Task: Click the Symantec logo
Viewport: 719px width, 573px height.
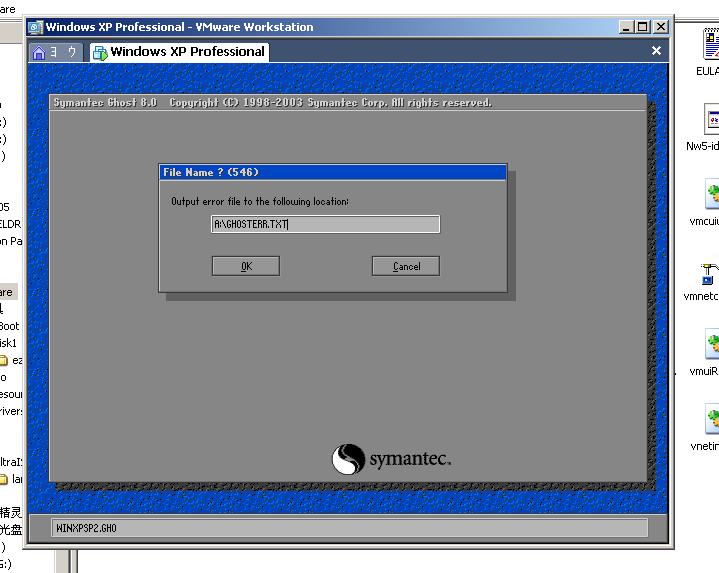Action: pos(391,458)
